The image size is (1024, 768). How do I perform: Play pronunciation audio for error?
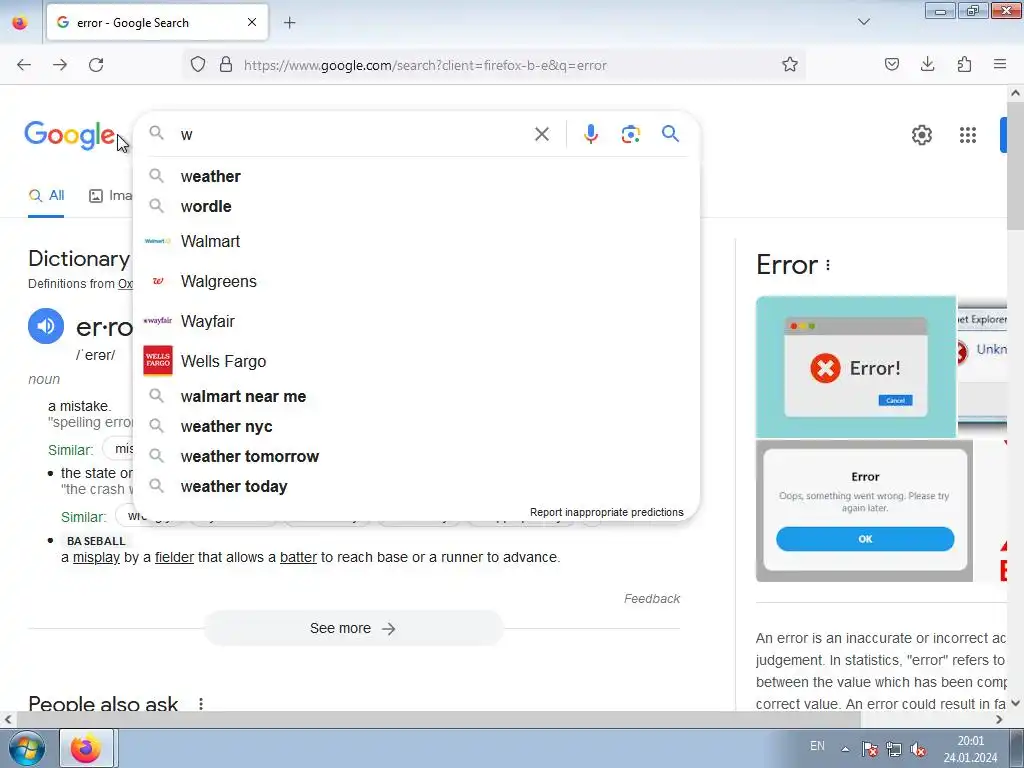[x=46, y=326]
